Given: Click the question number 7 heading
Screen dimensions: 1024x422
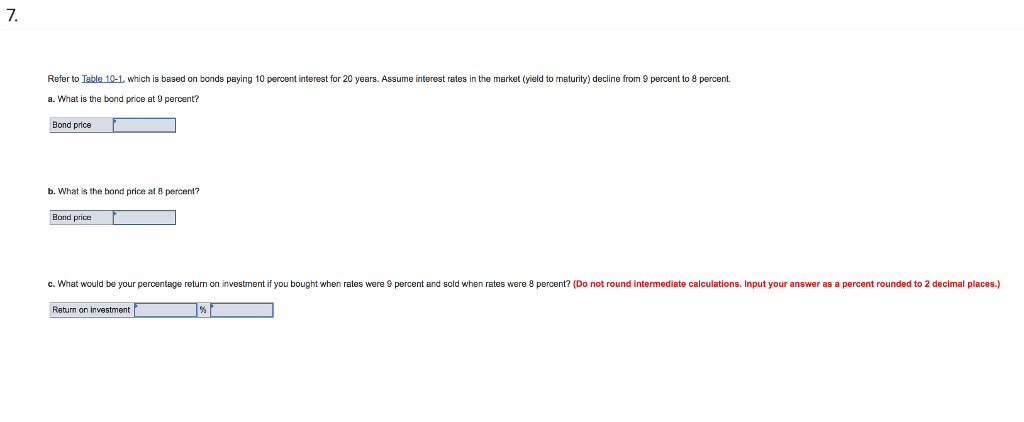Looking at the screenshot, I should [x=12, y=14].
